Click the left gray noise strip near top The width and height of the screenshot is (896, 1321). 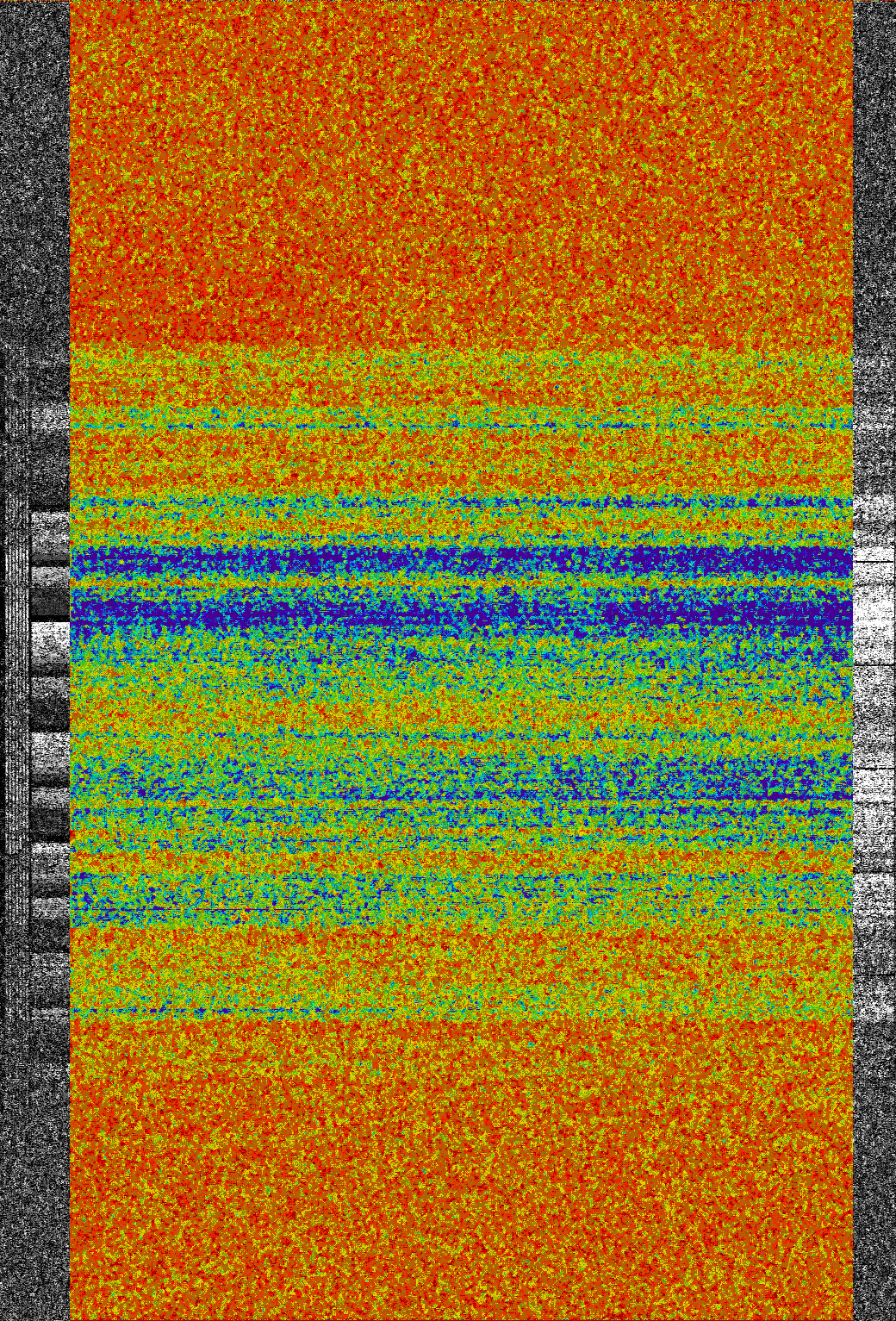(34, 129)
